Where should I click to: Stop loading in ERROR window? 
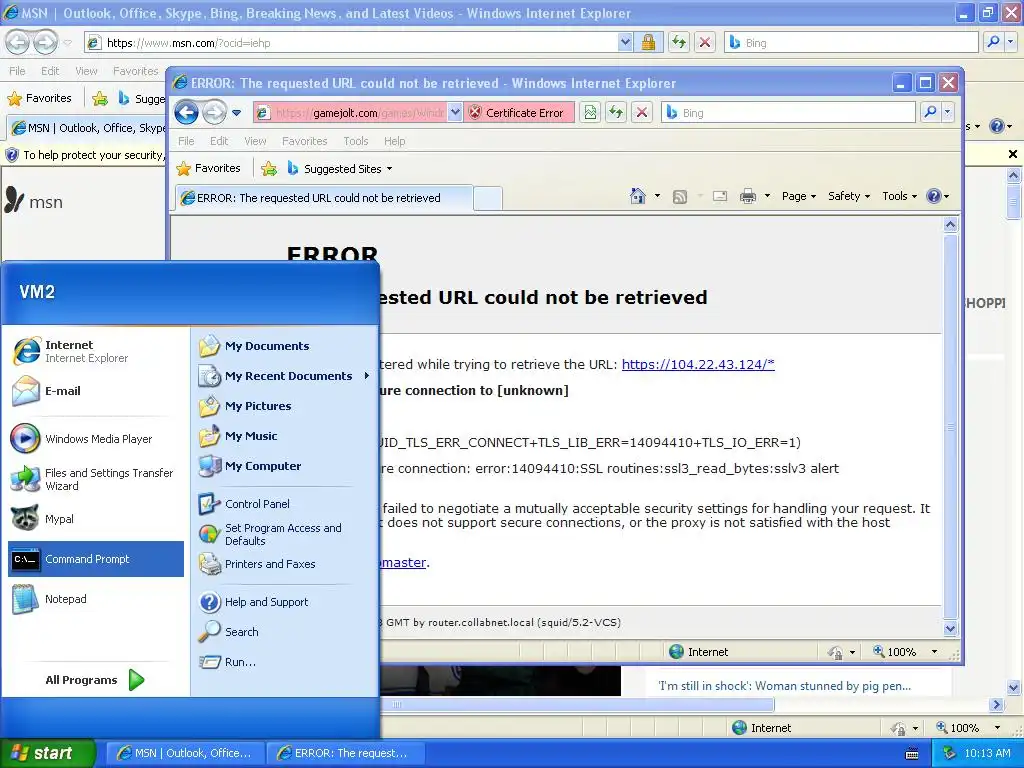pyautogui.click(x=641, y=112)
